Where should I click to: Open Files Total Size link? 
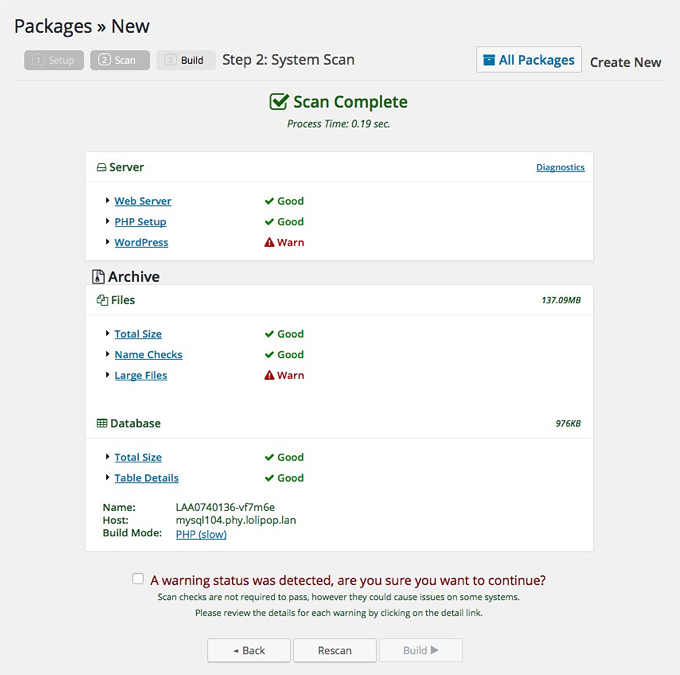(138, 334)
